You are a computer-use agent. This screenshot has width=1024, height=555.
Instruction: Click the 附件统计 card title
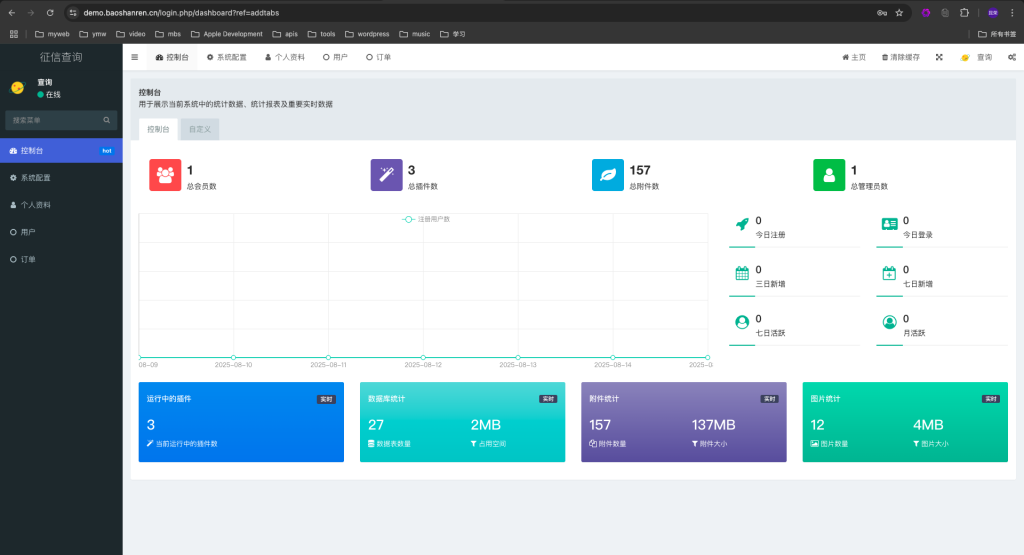point(604,399)
